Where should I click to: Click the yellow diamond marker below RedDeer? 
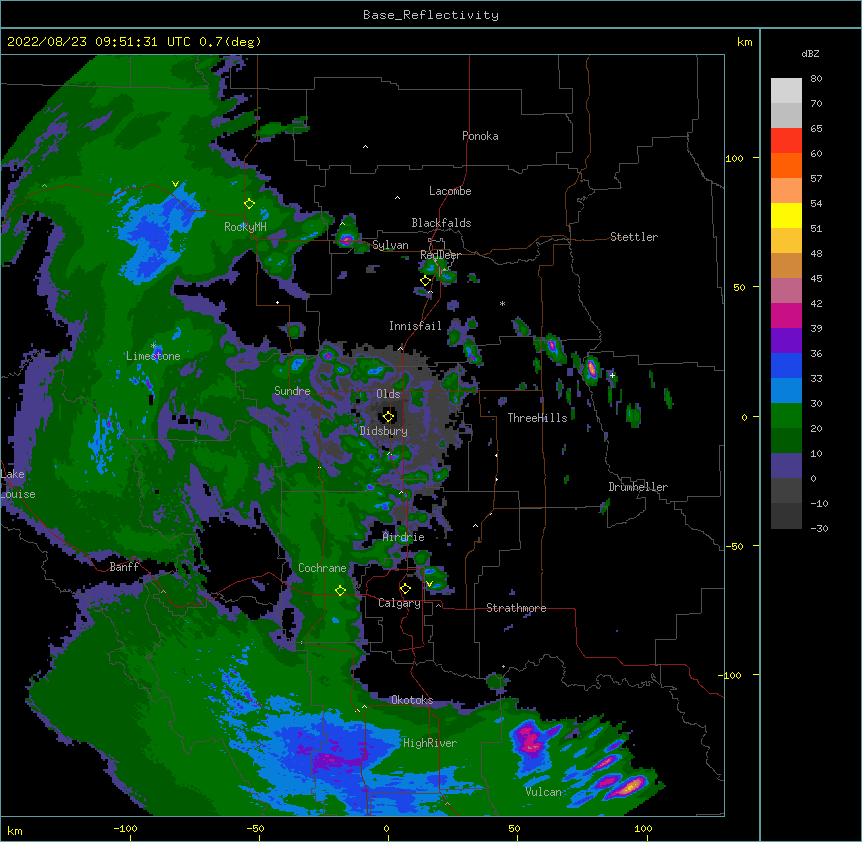click(425, 281)
